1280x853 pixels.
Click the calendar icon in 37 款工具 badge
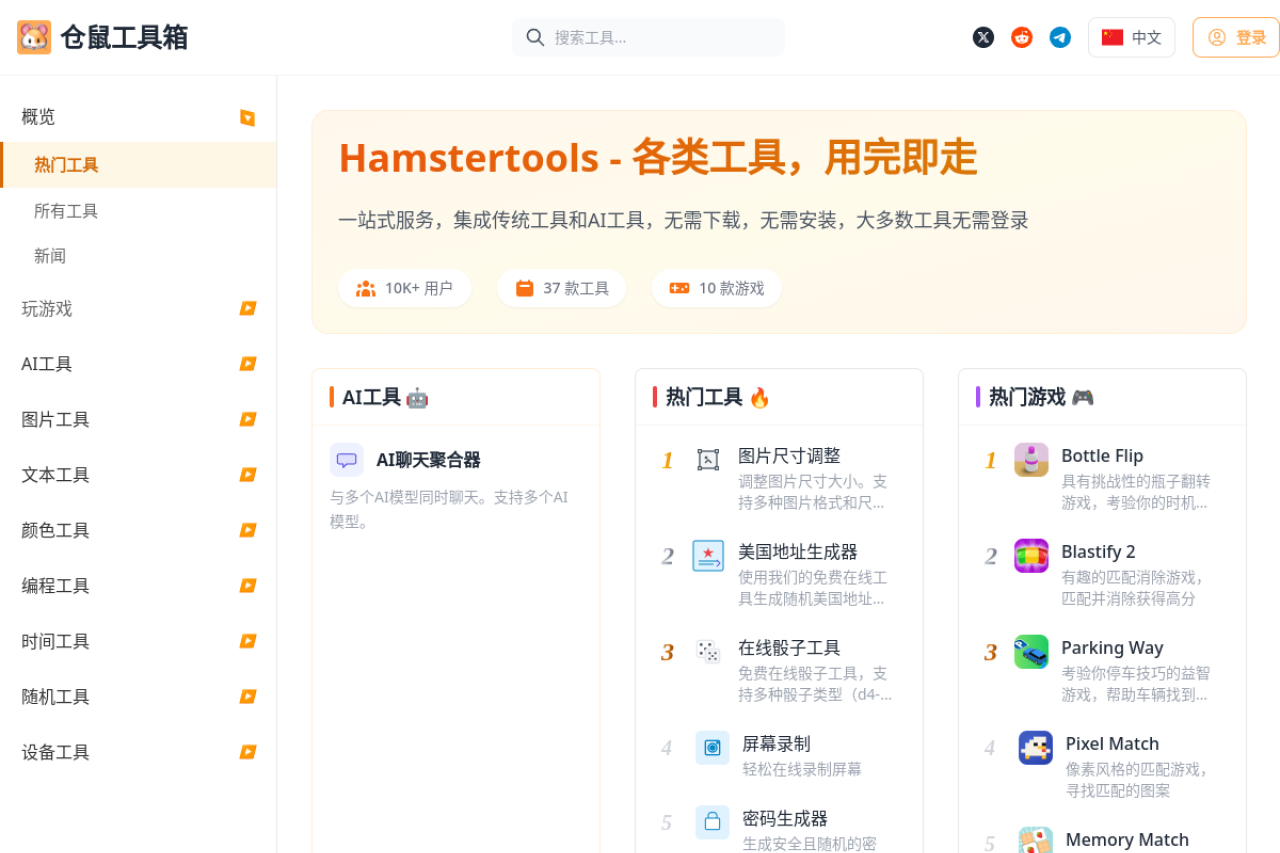point(524,288)
